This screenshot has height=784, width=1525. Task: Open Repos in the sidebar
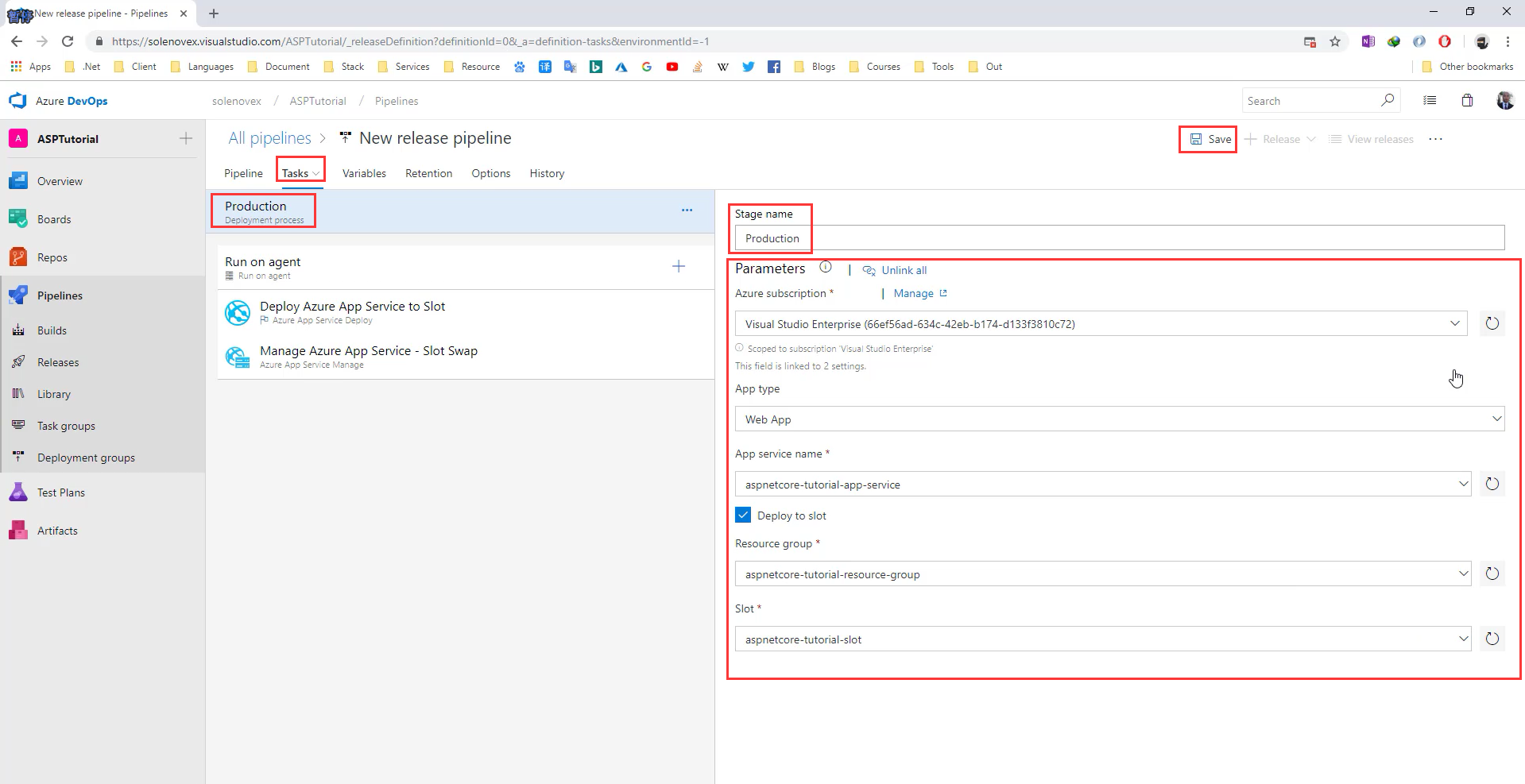point(52,257)
